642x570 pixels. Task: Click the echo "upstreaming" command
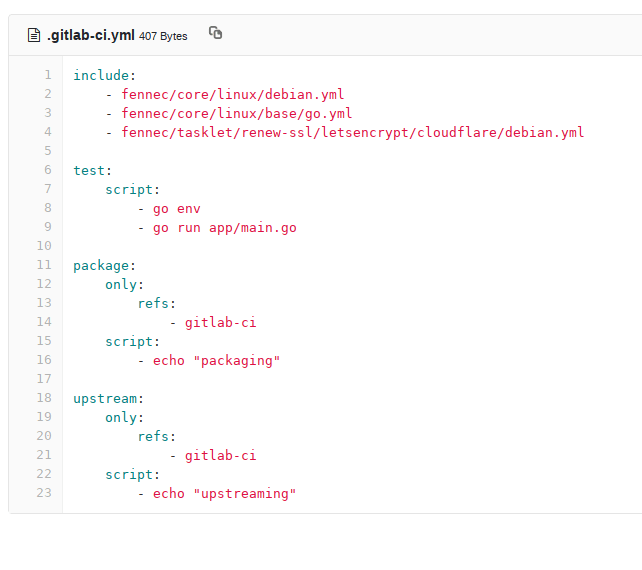click(x=224, y=494)
